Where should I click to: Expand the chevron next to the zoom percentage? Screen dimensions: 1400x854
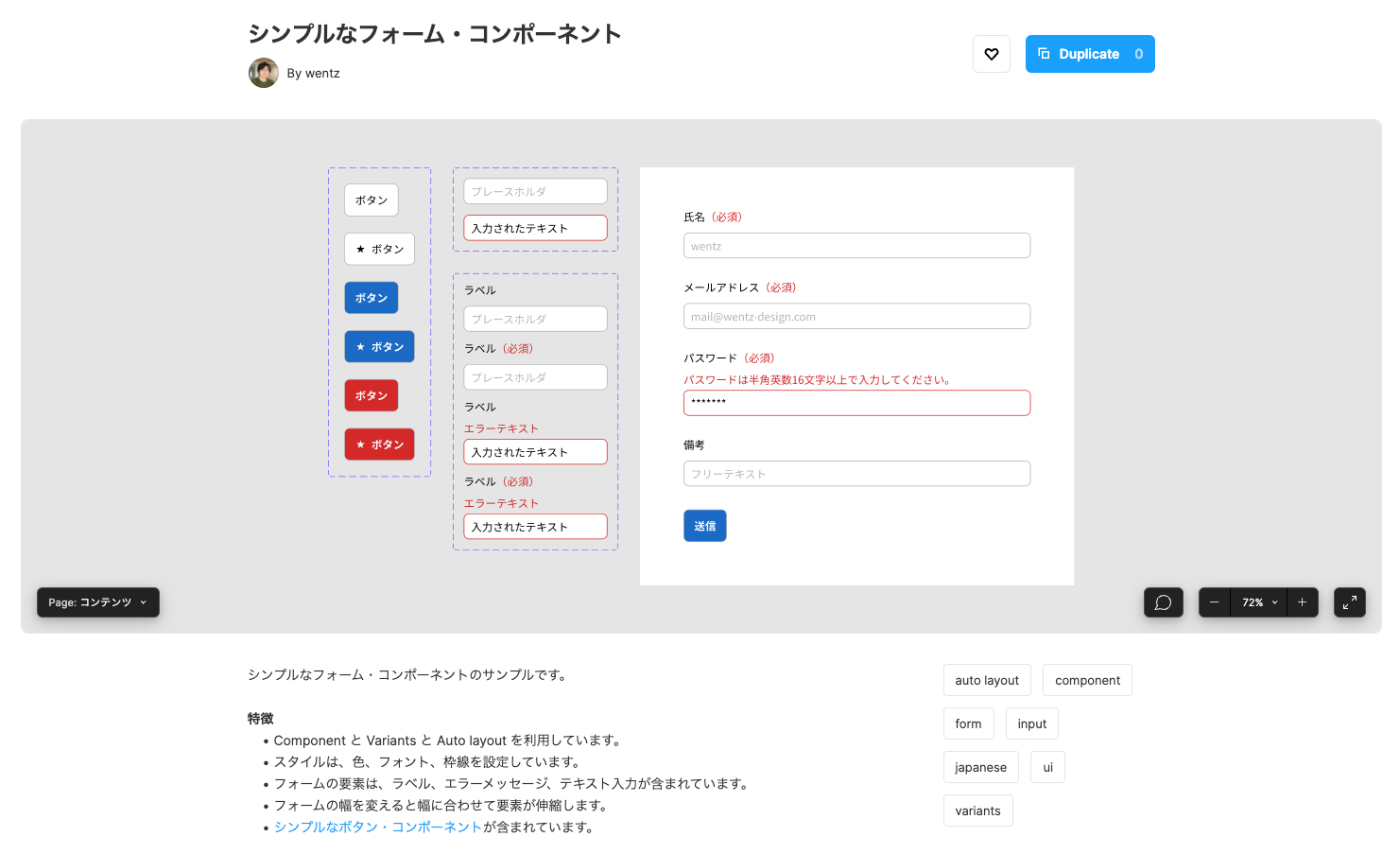coord(1273,602)
